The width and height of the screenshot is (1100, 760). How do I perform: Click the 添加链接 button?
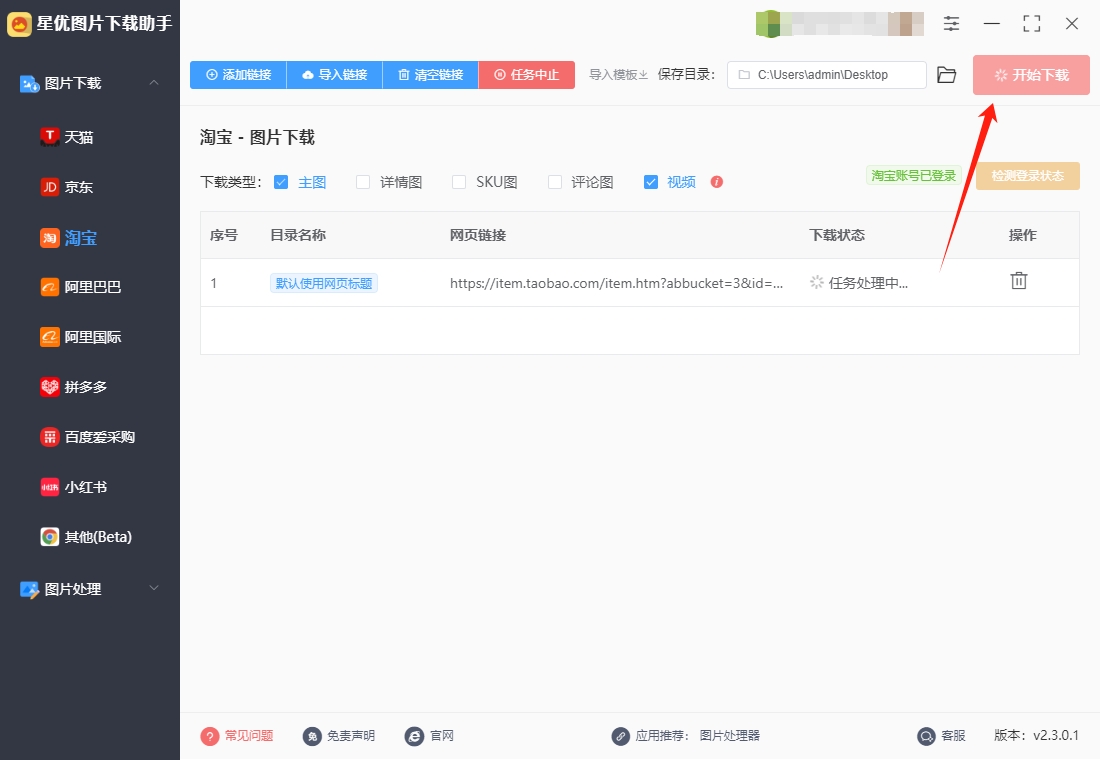pyautogui.click(x=238, y=74)
